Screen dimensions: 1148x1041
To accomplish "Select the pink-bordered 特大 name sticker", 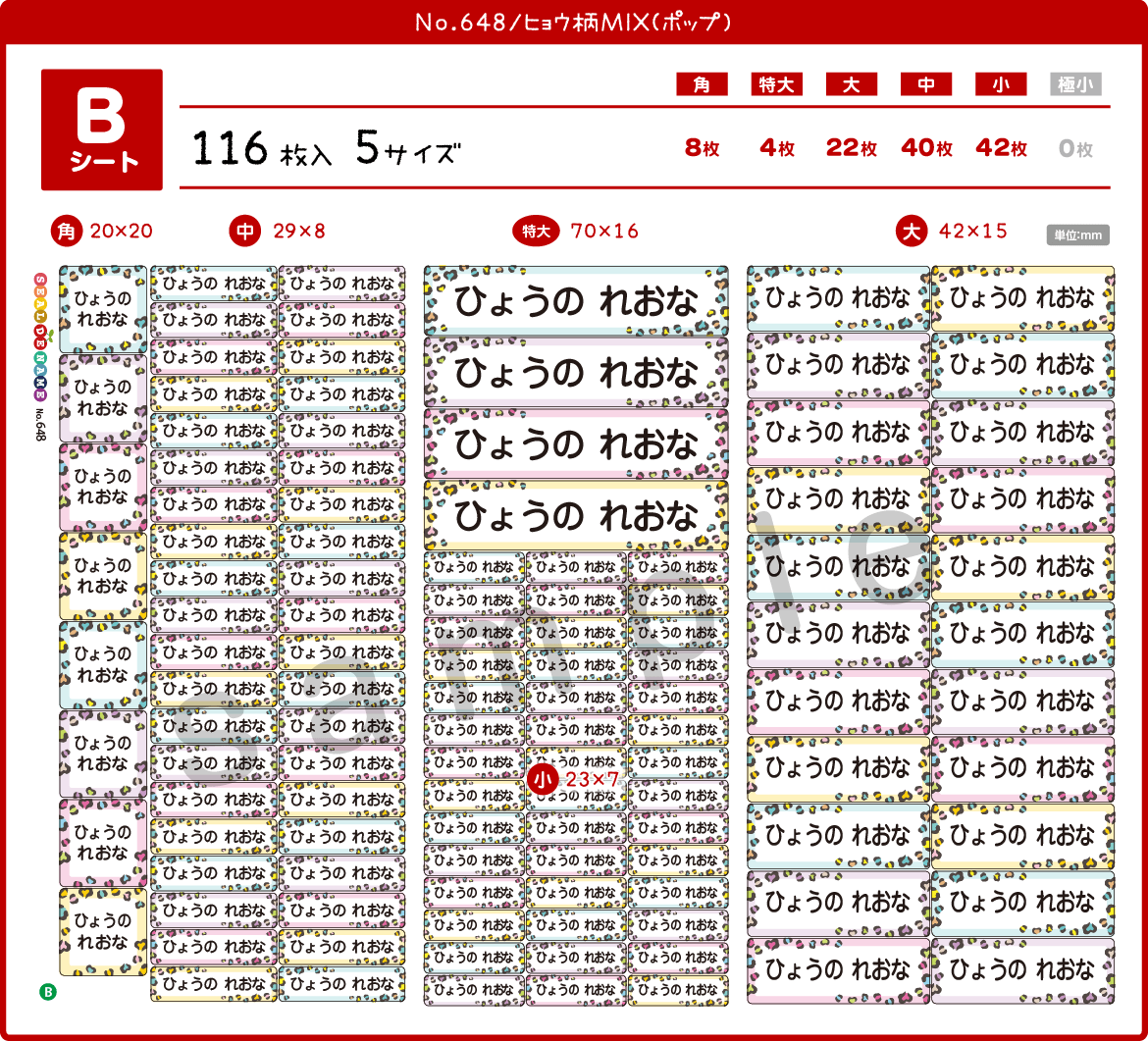I will (576, 444).
